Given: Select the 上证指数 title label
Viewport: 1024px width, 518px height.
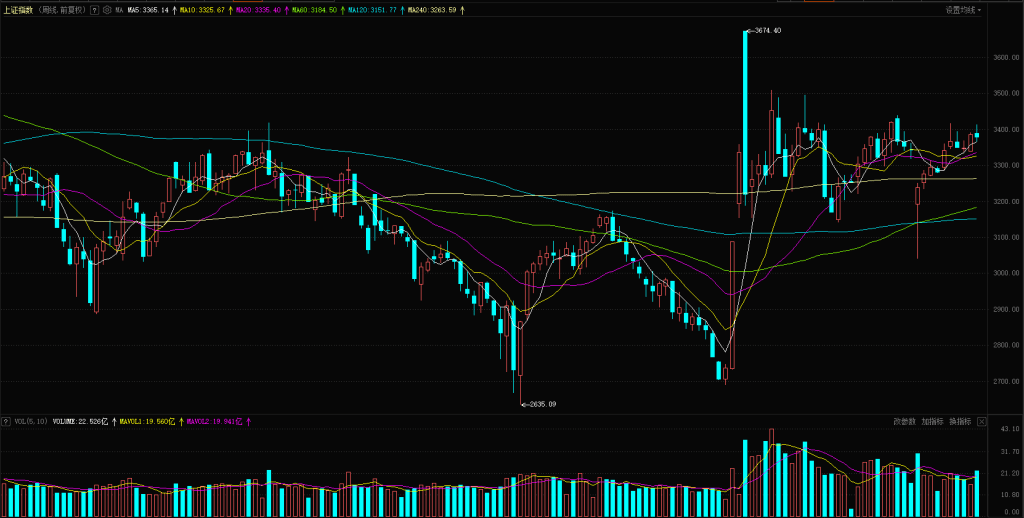Looking at the screenshot, I should 17,10.
